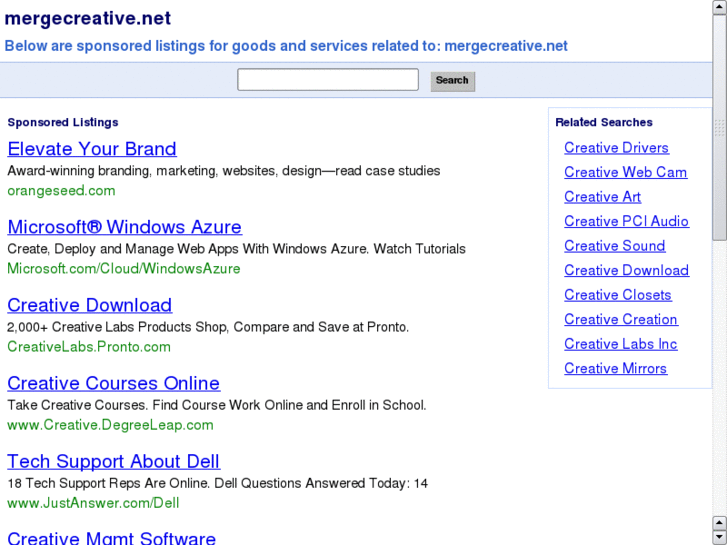Select Creative Labs Inc related search
The width and height of the screenshot is (727, 545).
pyautogui.click(x=620, y=344)
